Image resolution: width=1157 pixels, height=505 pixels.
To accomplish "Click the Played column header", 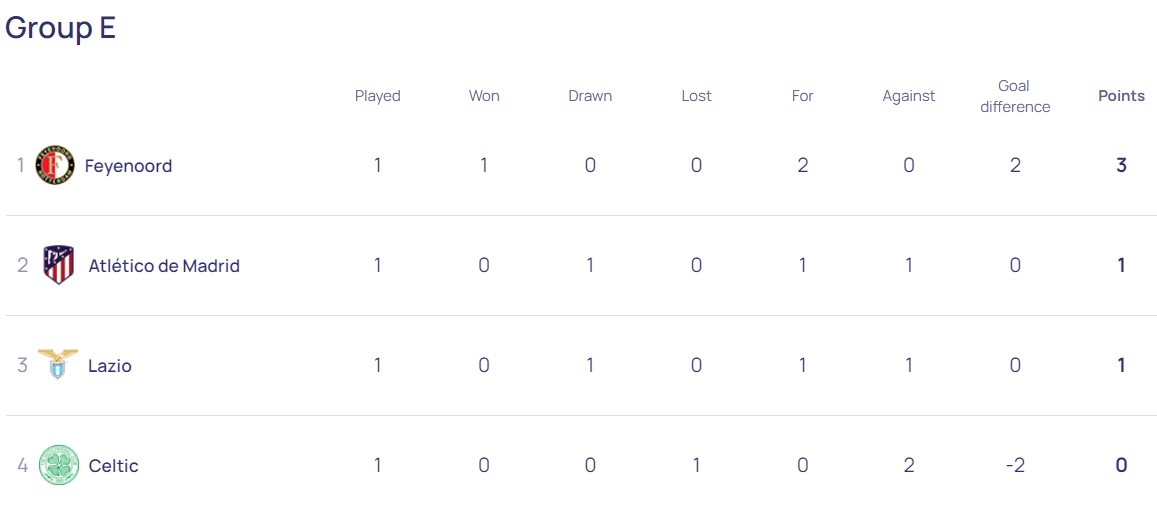I will coord(377,96).
